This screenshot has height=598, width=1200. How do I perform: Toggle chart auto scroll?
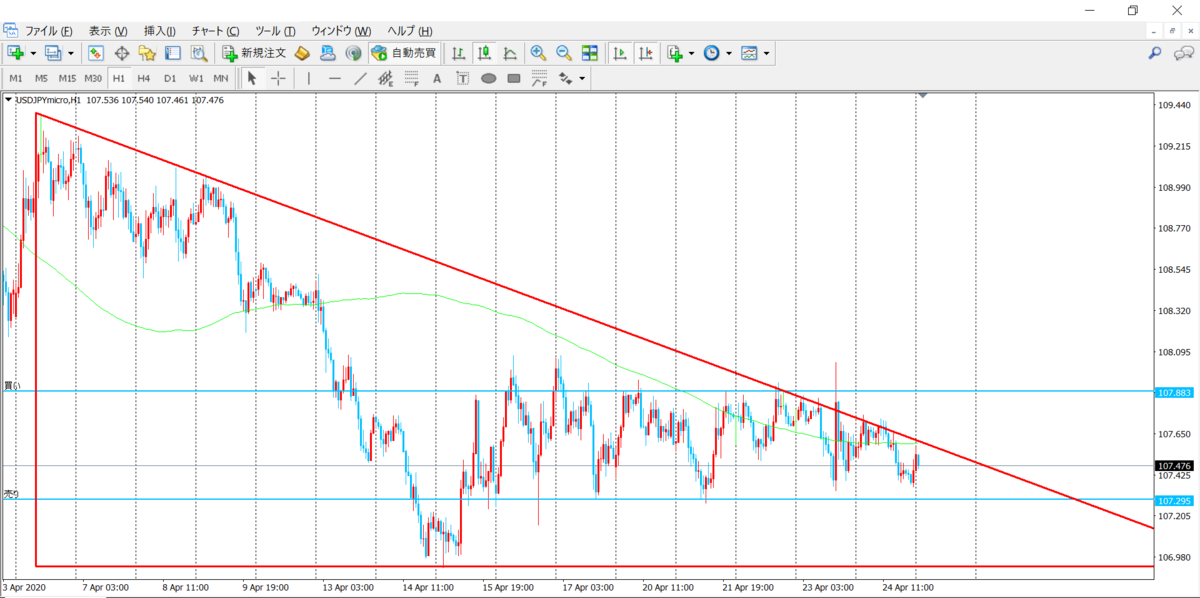click(x=620, y=53)
